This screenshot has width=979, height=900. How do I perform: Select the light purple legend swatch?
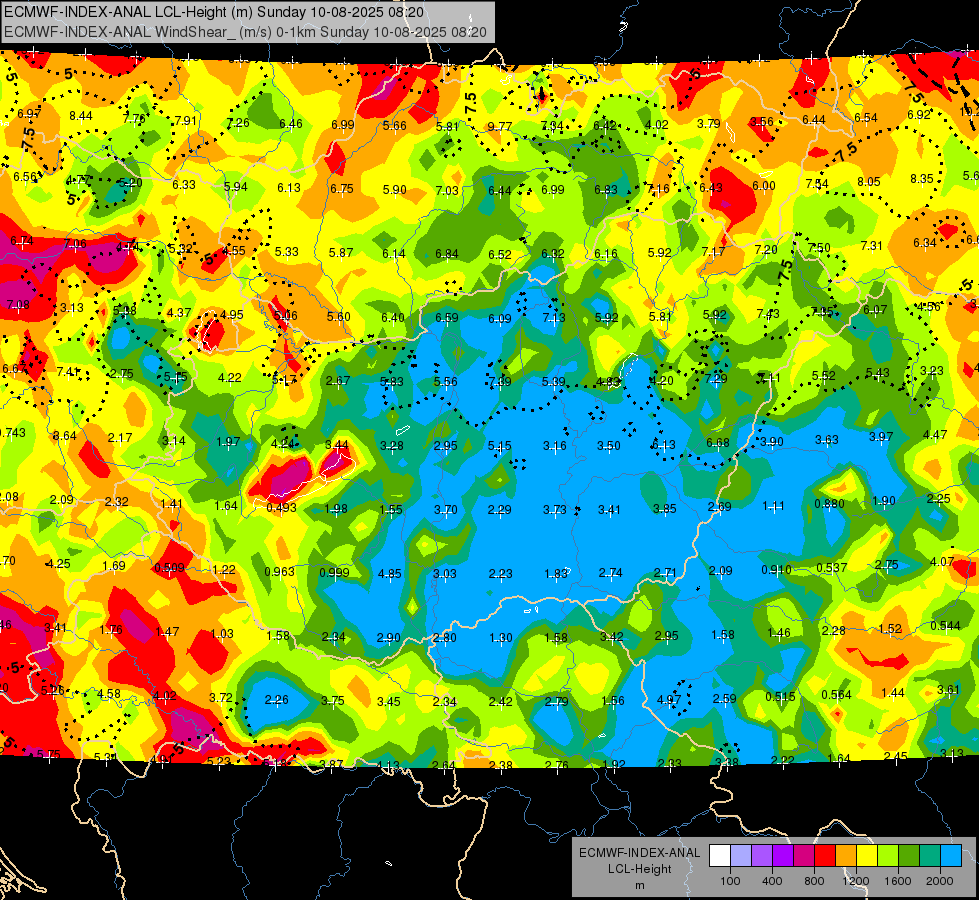click(x=762, y=856)
